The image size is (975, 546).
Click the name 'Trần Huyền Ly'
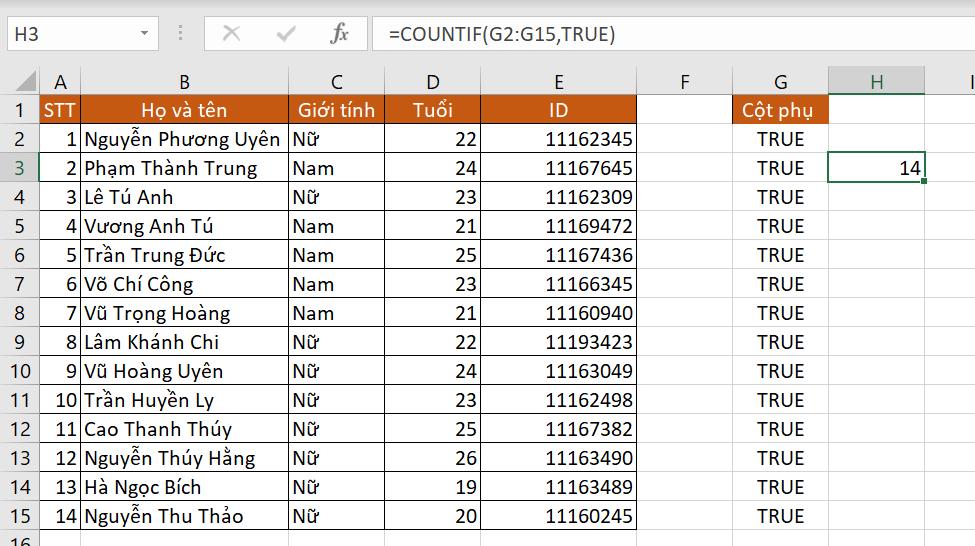pyautogui.click(x=149, y=400)
